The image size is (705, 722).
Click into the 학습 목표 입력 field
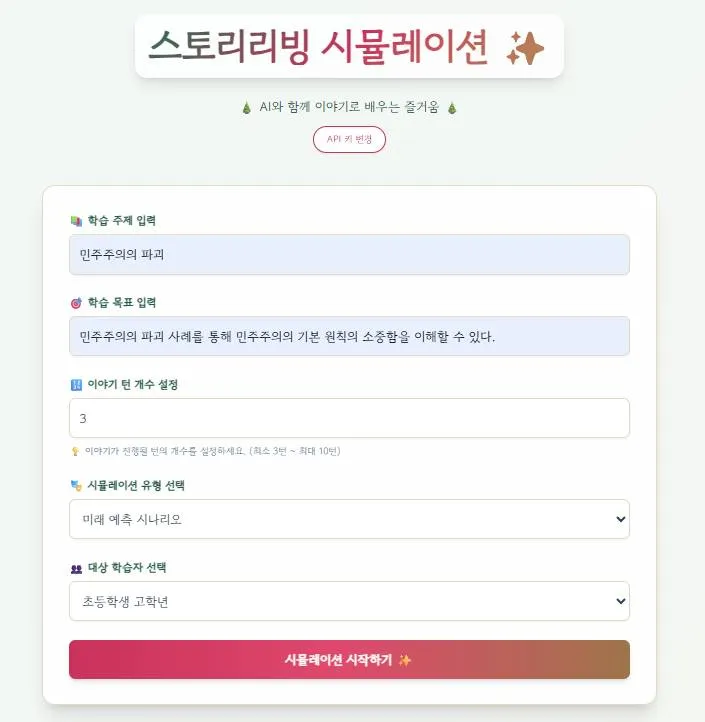(x=349, y=336)
